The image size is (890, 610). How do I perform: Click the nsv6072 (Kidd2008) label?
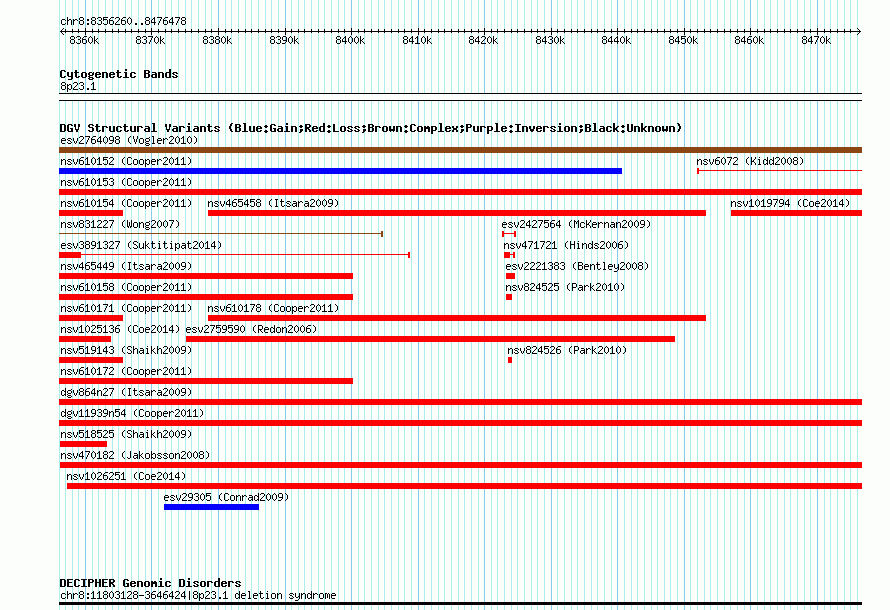[x=750, y=161]
